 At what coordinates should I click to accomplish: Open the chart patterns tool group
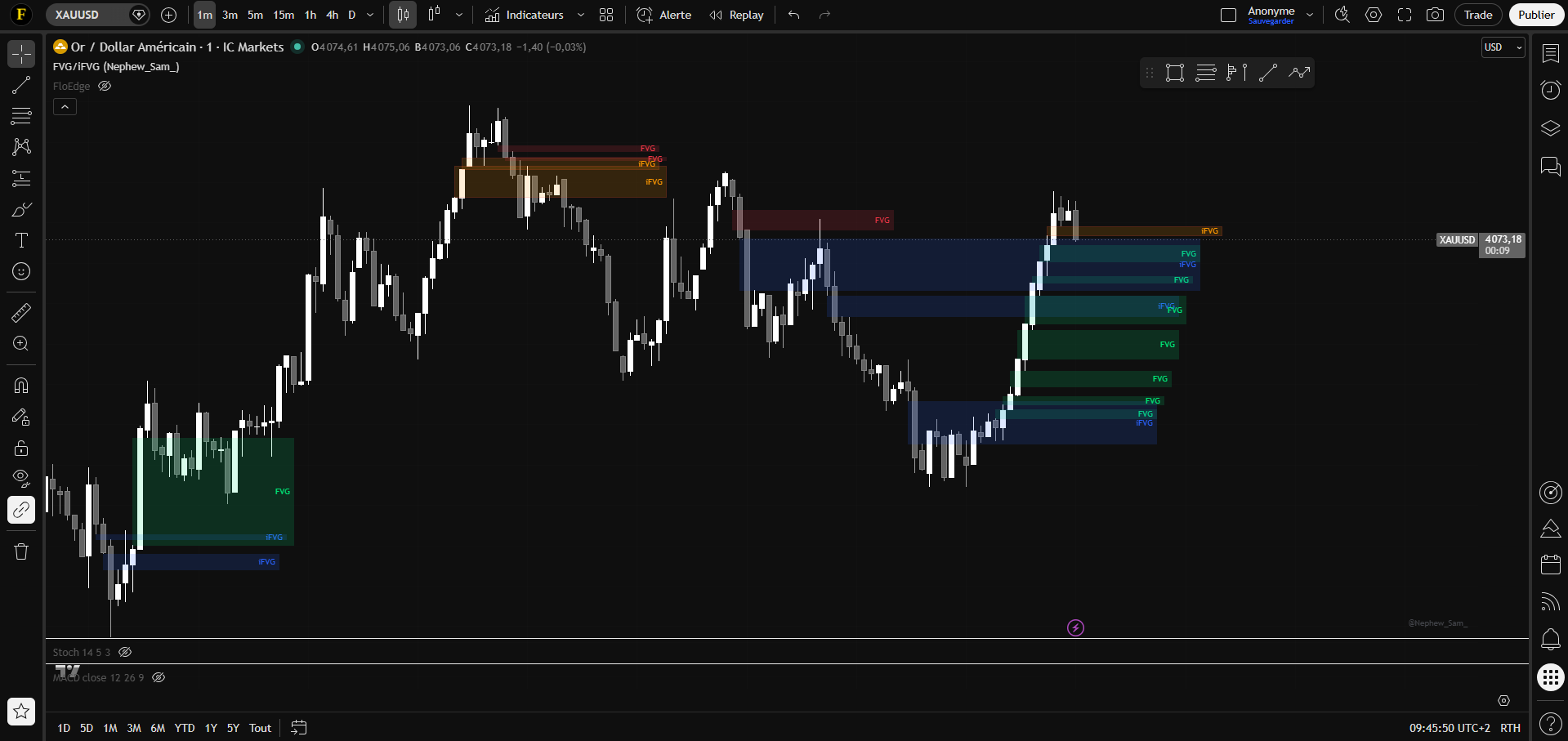point(21,147)
